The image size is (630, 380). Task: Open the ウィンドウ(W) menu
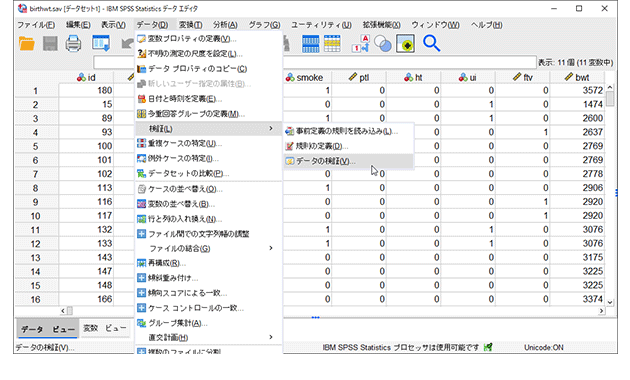pyautogui.click(x=436, y=25)
